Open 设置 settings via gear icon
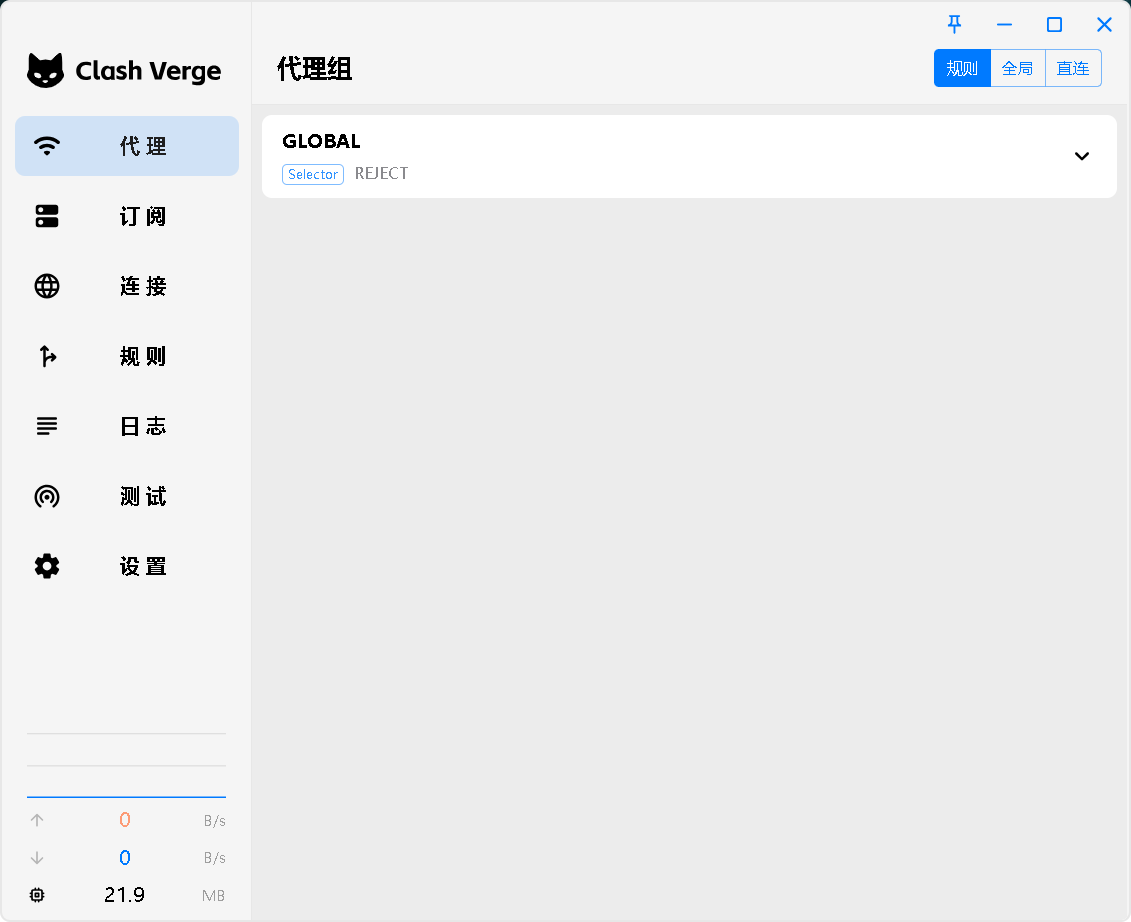 (46, 566)
